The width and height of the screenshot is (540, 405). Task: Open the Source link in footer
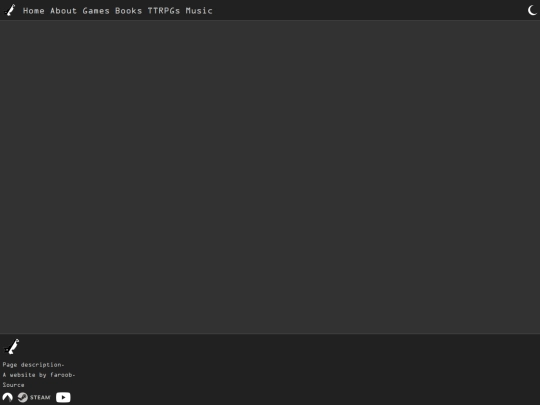pos(13,385)
